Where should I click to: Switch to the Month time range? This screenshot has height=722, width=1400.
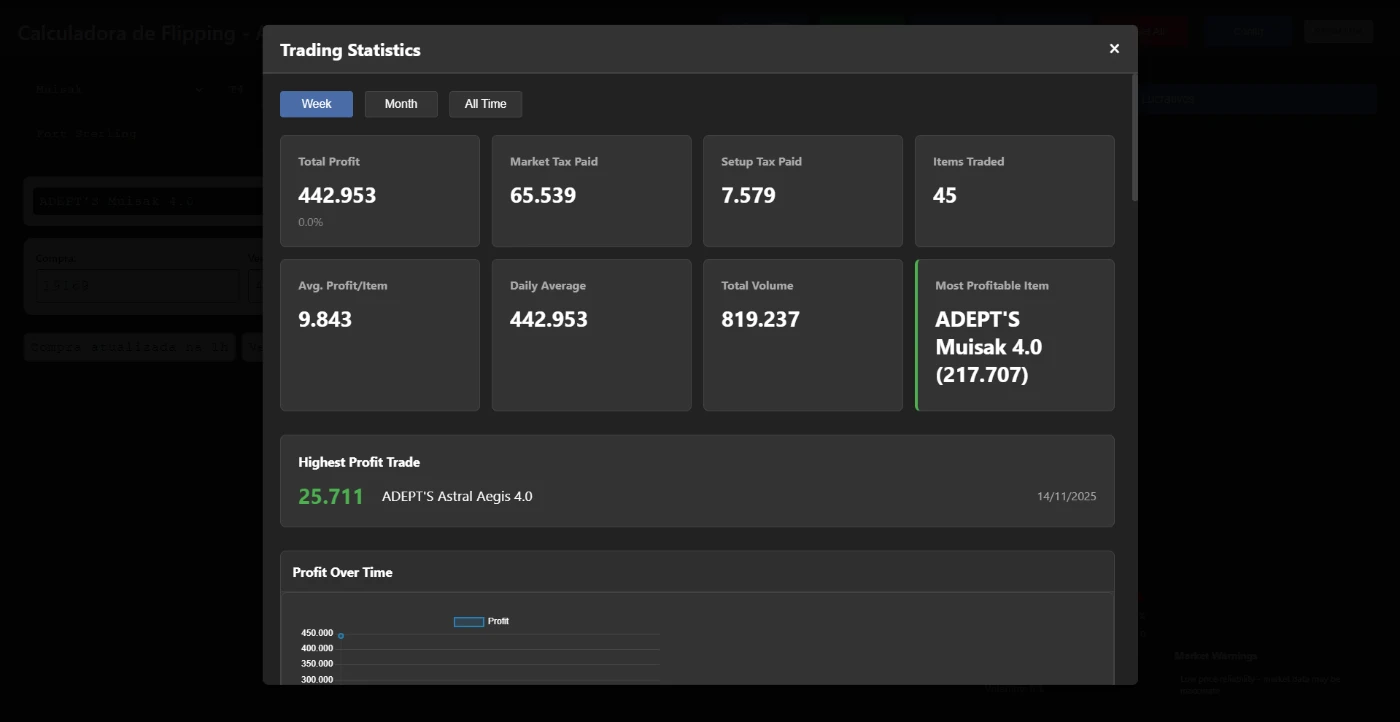coord(401,104)
